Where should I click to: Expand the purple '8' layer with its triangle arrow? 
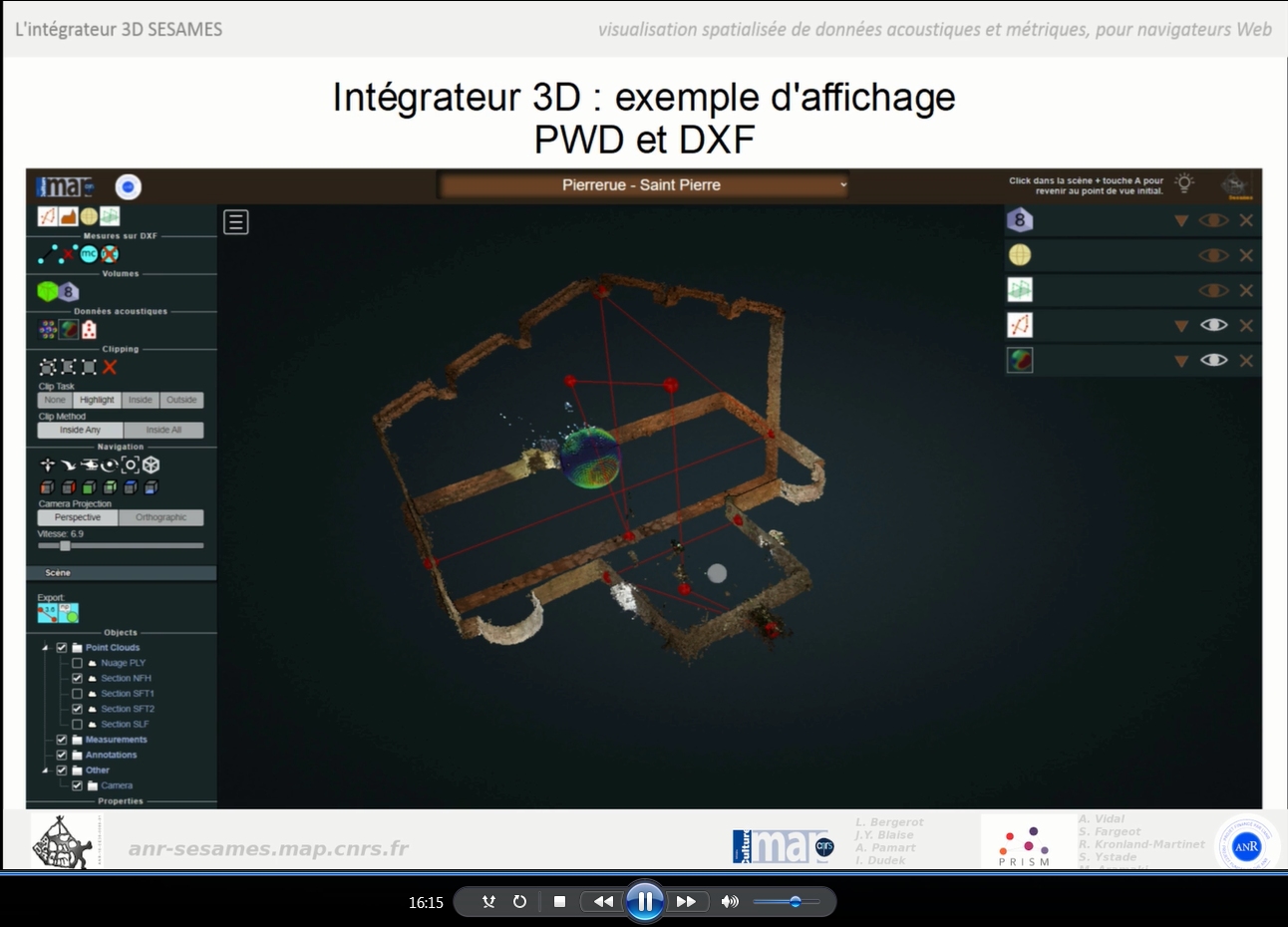1181,221
